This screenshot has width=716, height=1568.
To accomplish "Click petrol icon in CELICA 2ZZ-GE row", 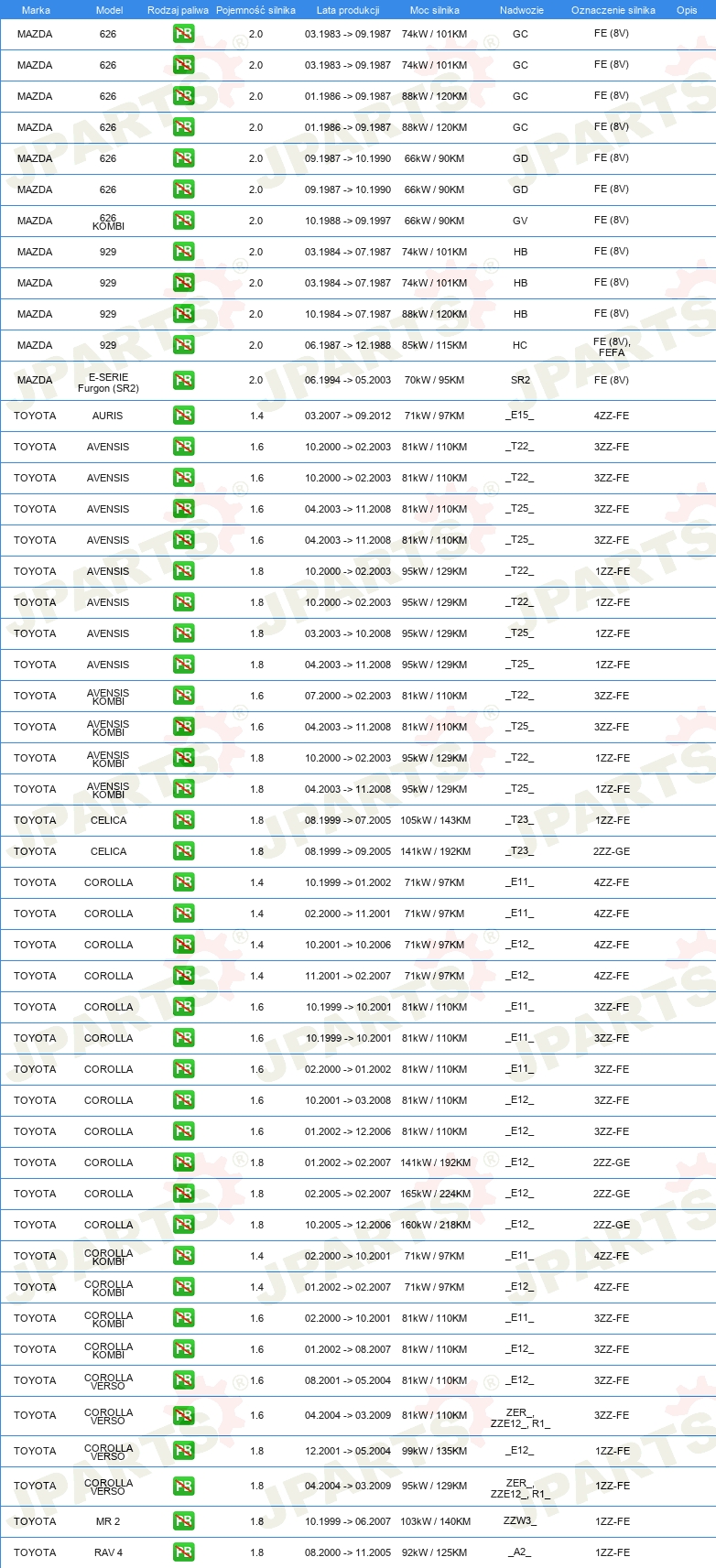I will tap(184, 851).
